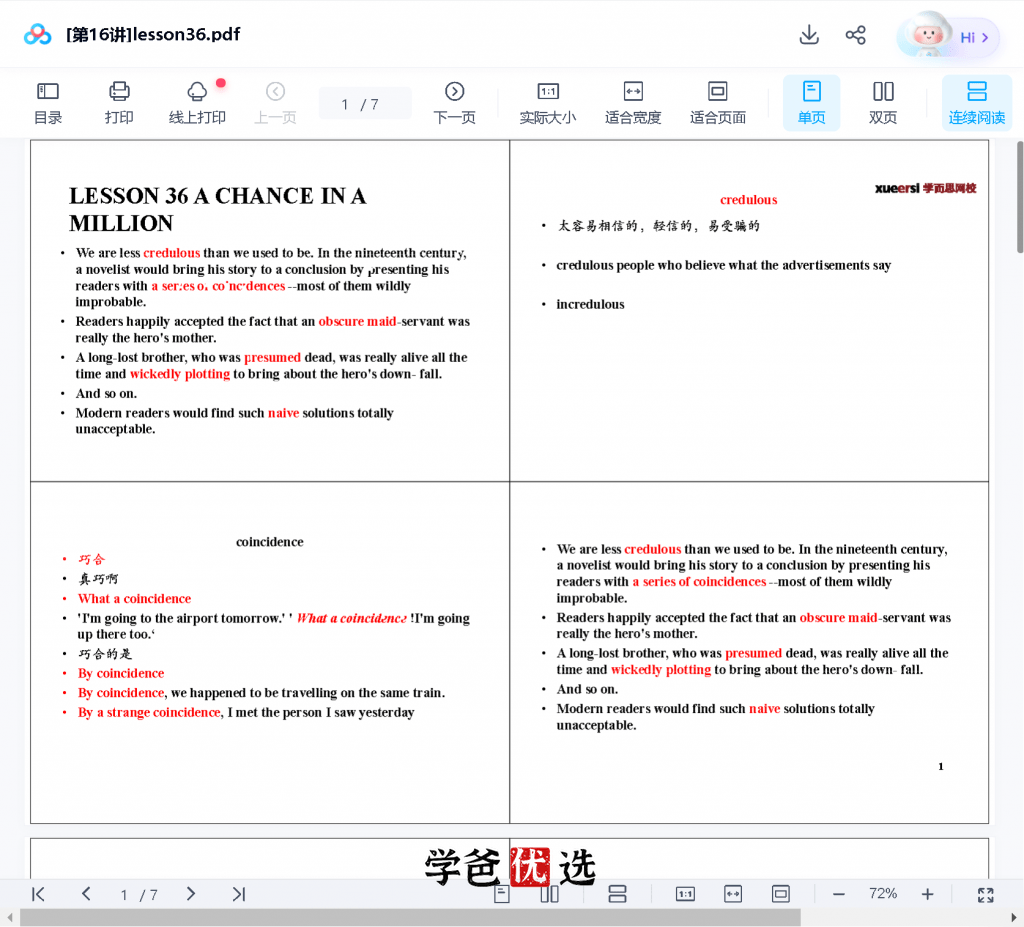
Task: Click the horizontal scrollbar right arrow
Action: pyautogui.click(x=1014, y=918)
